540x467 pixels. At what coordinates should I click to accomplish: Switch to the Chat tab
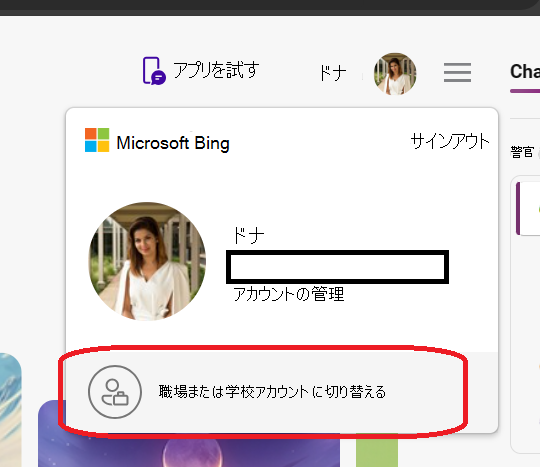point(525,72)
